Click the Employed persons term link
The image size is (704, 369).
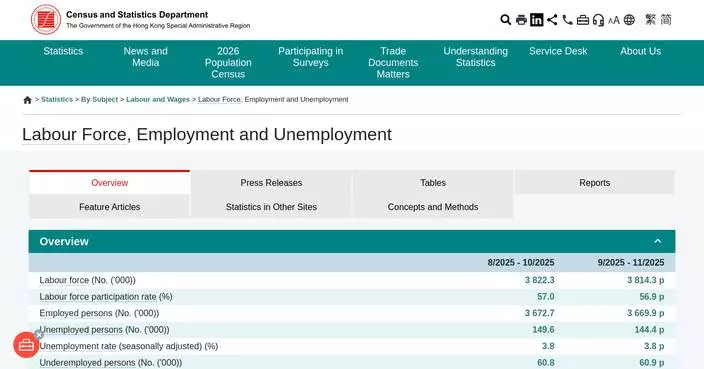tap(76, 313)
